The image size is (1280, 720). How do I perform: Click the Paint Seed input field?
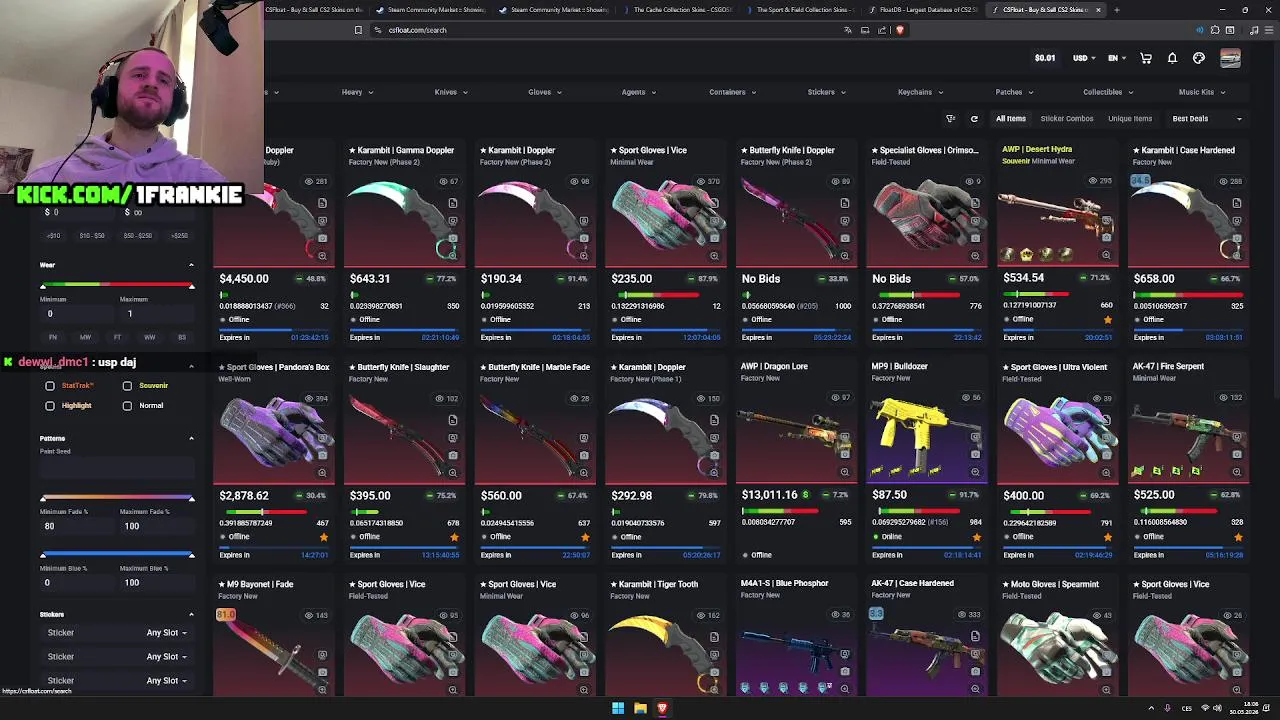click(x=117, y=466)
